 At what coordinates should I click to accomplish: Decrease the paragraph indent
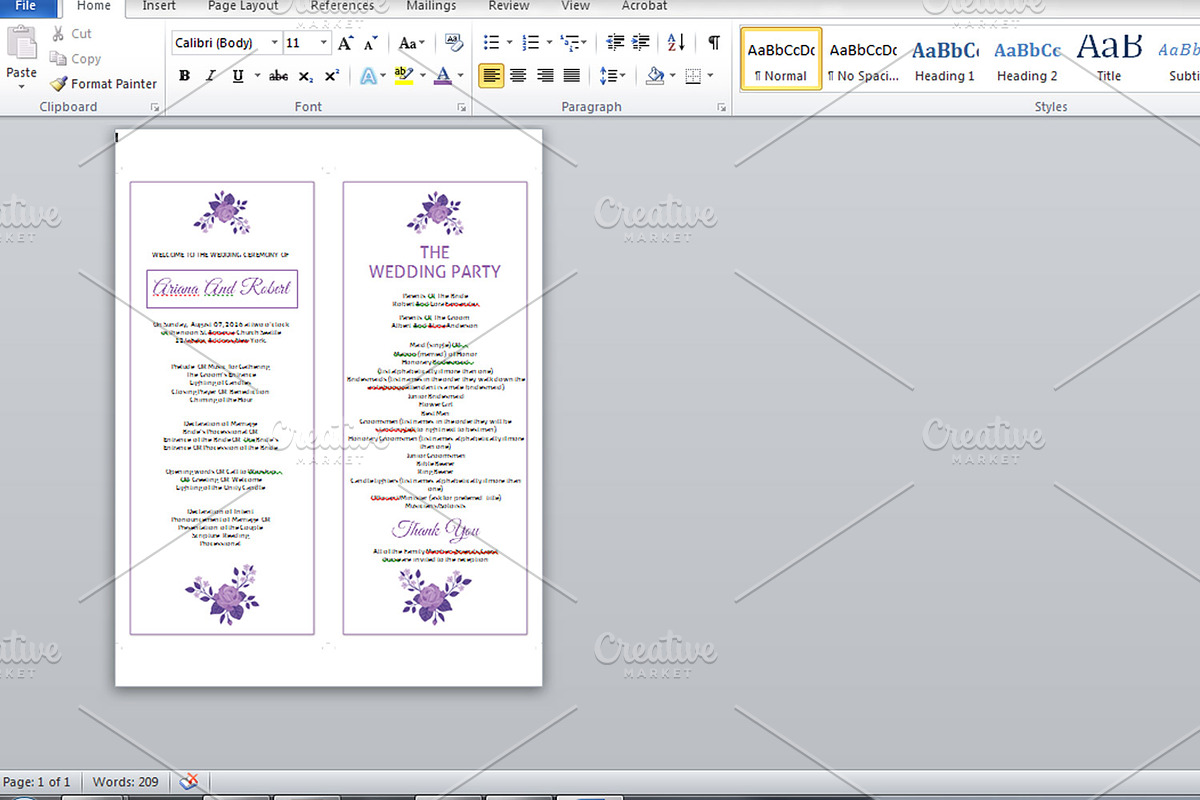(x=615, y=43)
